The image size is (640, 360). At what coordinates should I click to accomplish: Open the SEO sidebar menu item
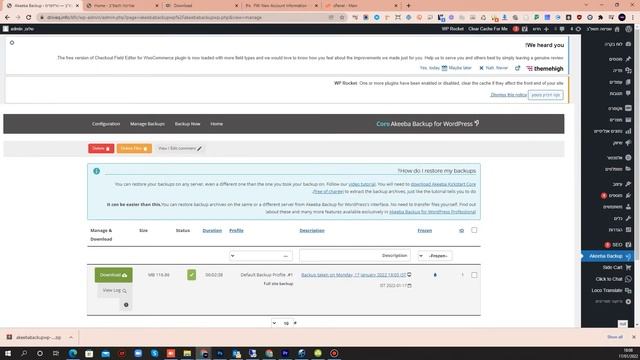click(617, 245)
